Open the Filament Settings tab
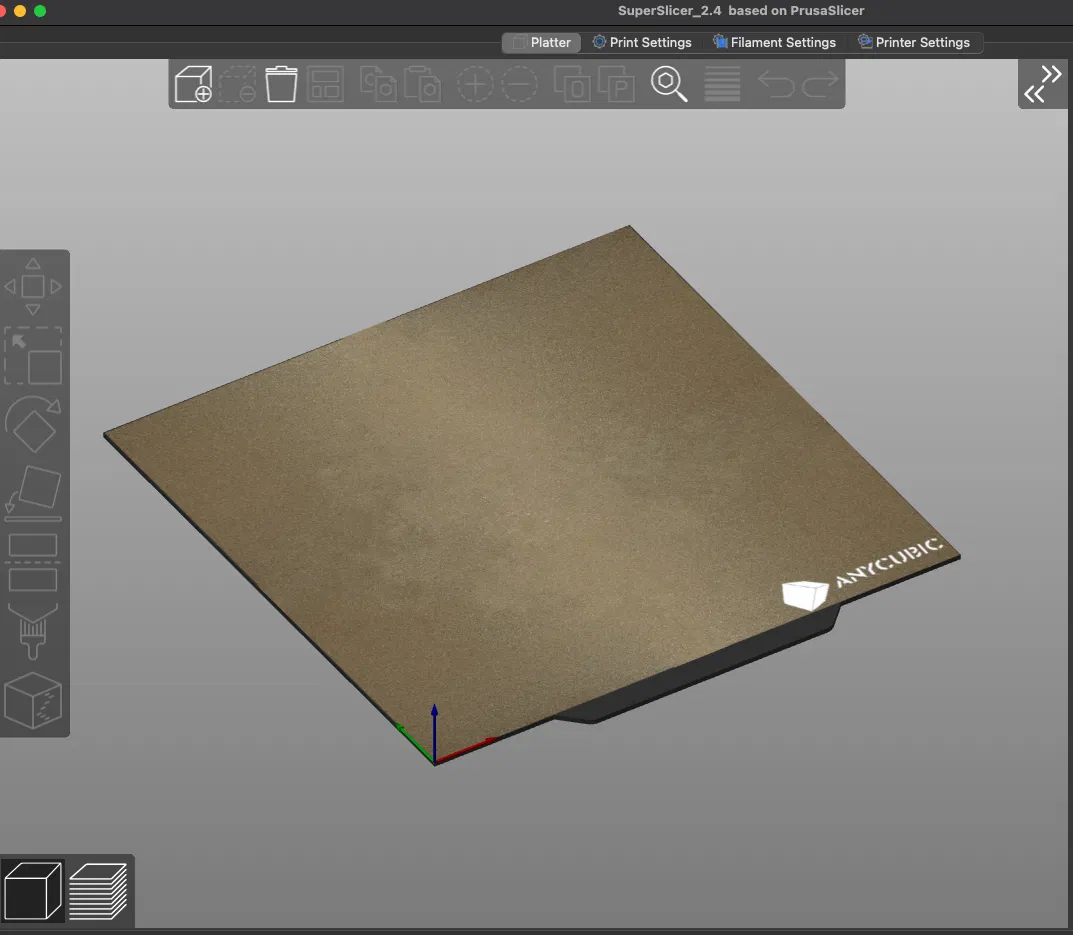 click(775, 42)
